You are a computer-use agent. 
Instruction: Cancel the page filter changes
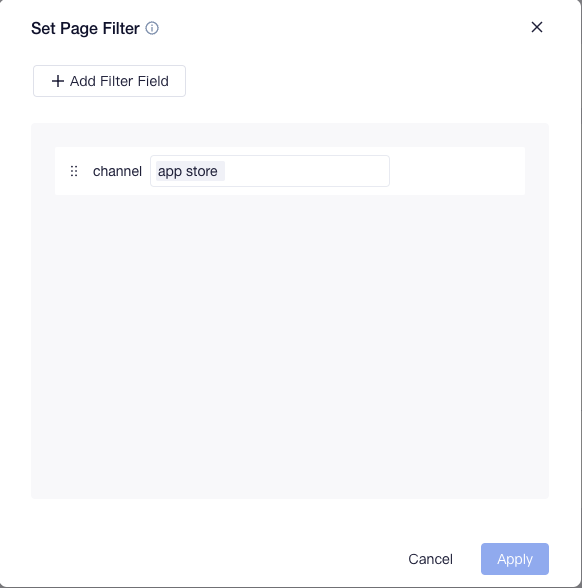coord(430,559)
